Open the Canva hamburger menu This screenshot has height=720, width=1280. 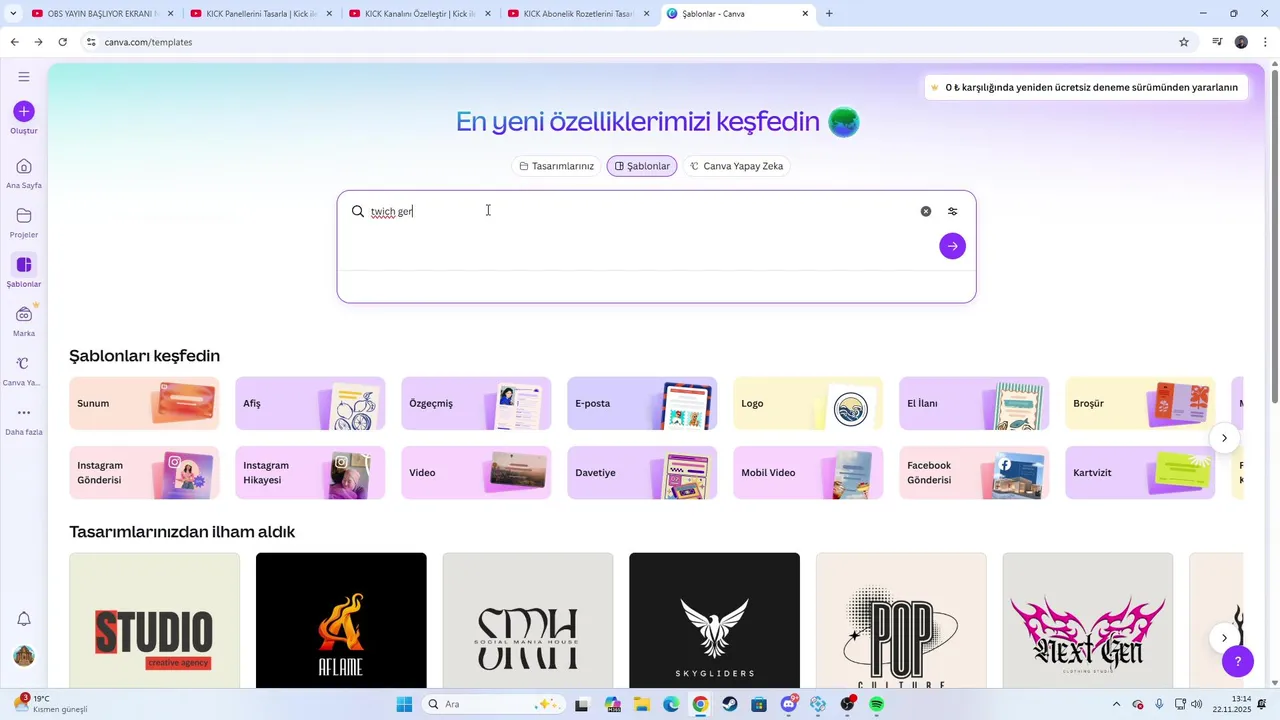[24, 77]
